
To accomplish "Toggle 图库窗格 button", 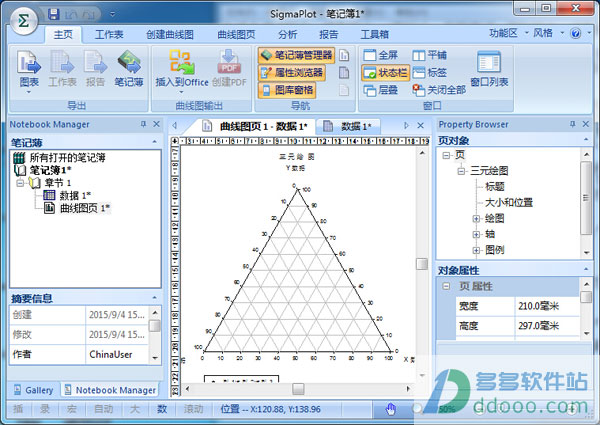I will [x=287, y=90].
